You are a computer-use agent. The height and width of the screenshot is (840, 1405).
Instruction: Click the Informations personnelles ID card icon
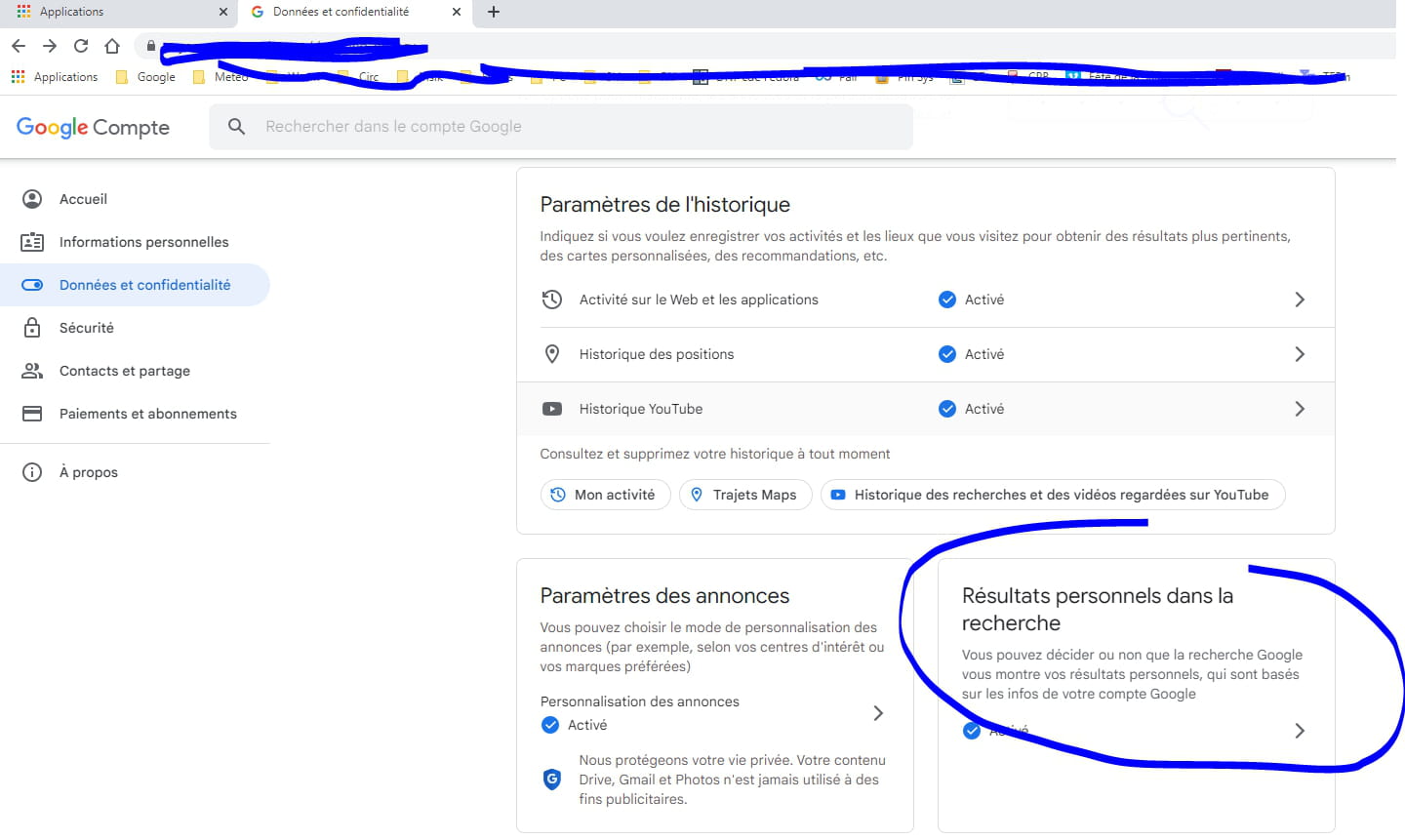coord(32,242)
